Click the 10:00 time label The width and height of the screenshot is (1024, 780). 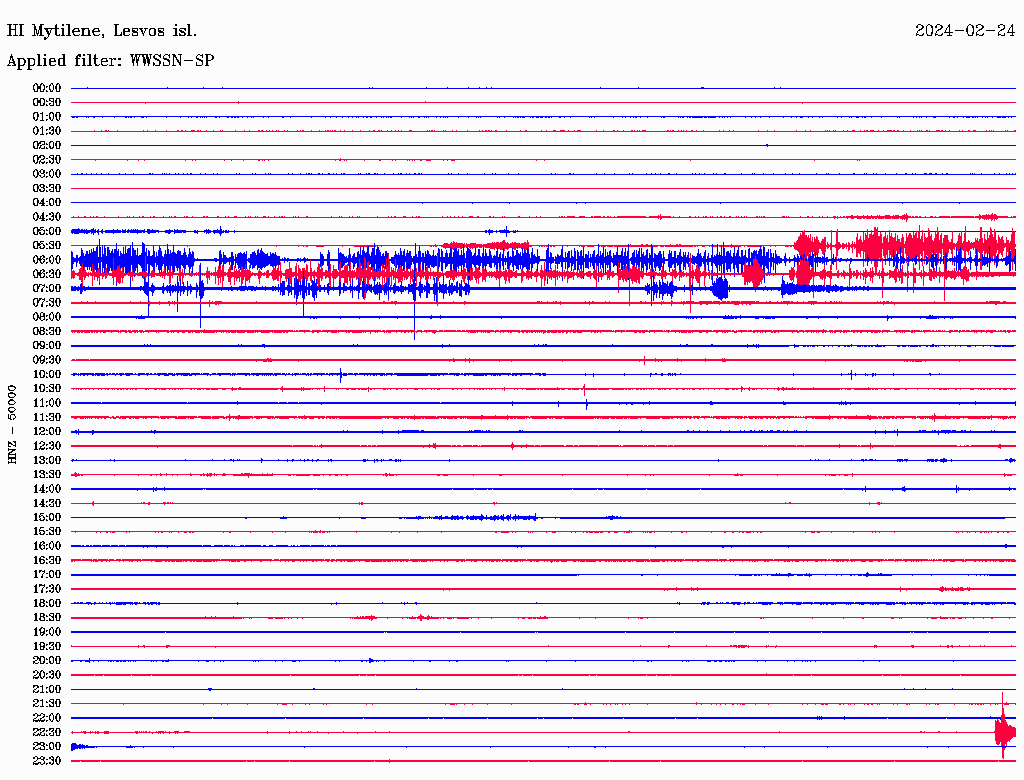pos(47,374)
